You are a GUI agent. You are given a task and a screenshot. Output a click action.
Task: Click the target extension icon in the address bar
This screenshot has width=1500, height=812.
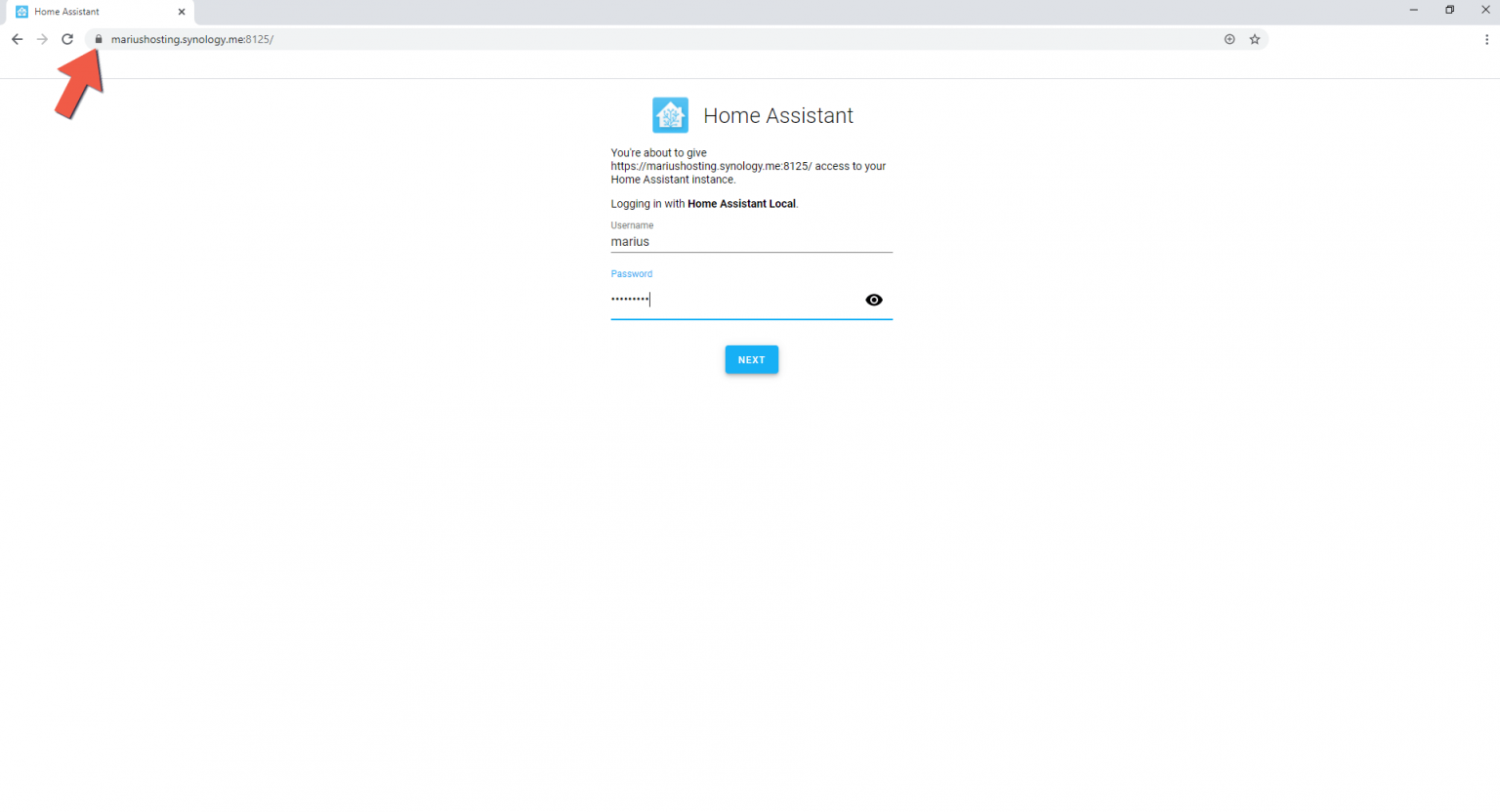[1229, 39]
